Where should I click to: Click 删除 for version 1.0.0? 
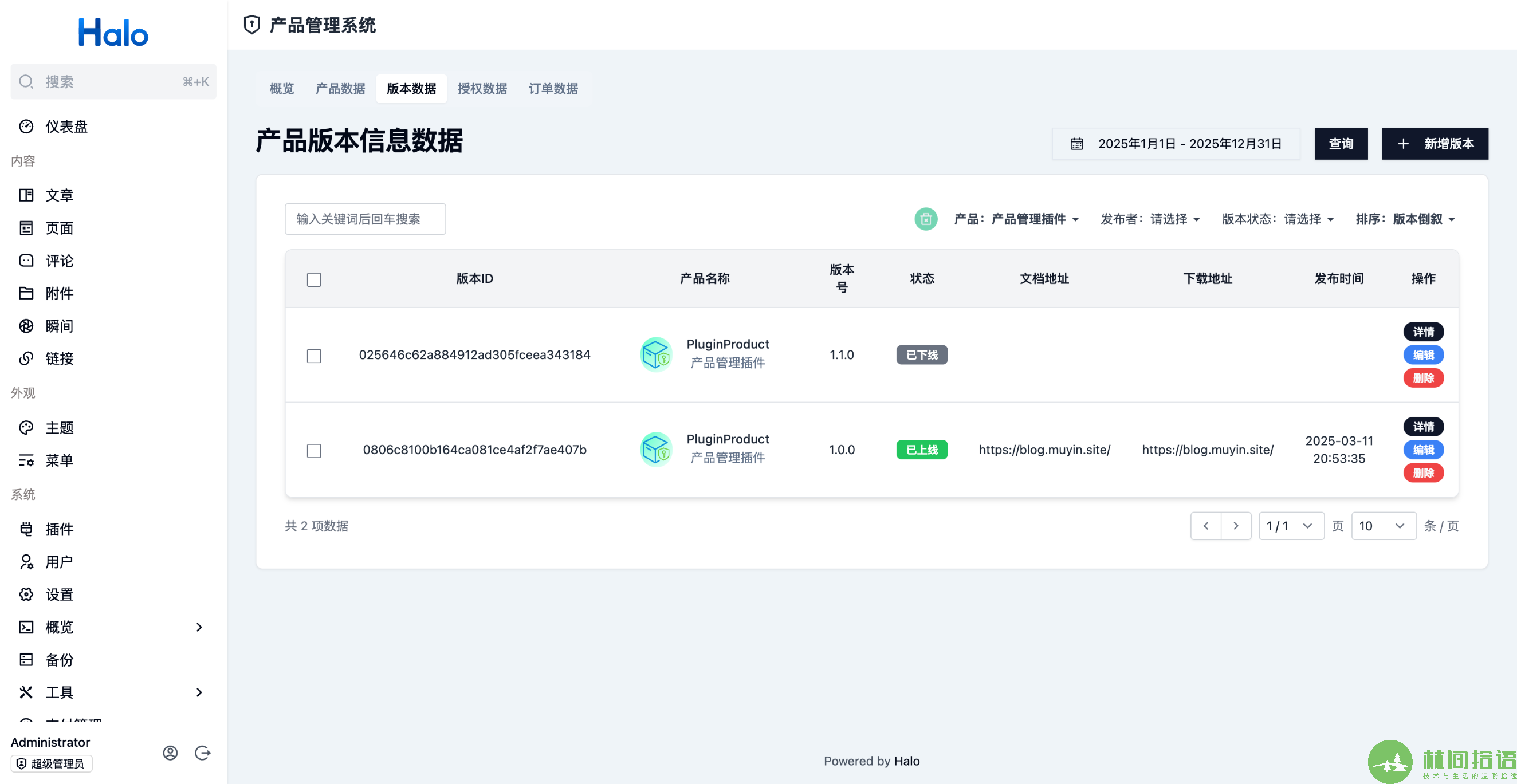pos(1424,472)
